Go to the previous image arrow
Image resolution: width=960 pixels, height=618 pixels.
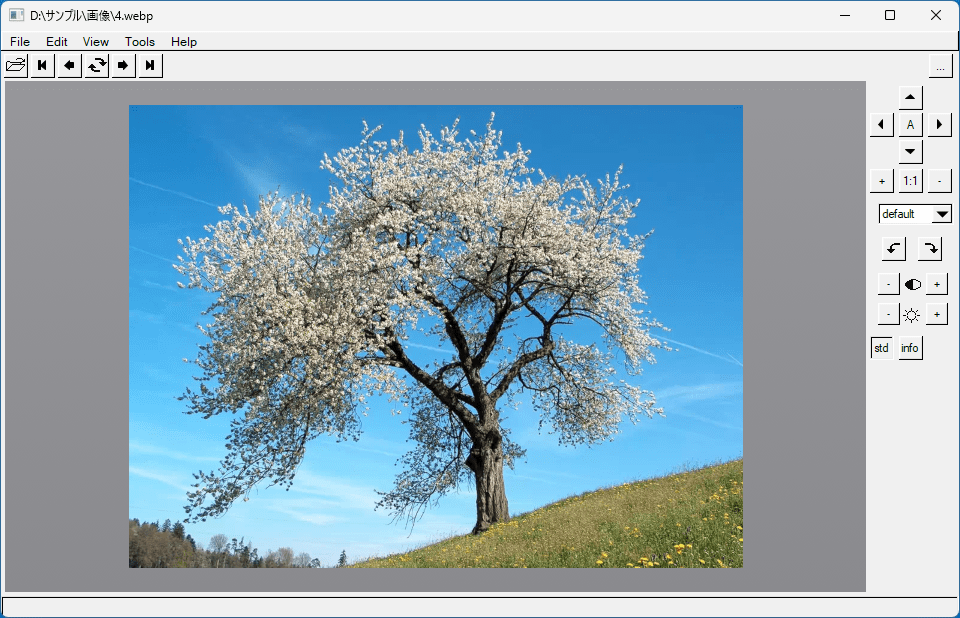[69, 65]
